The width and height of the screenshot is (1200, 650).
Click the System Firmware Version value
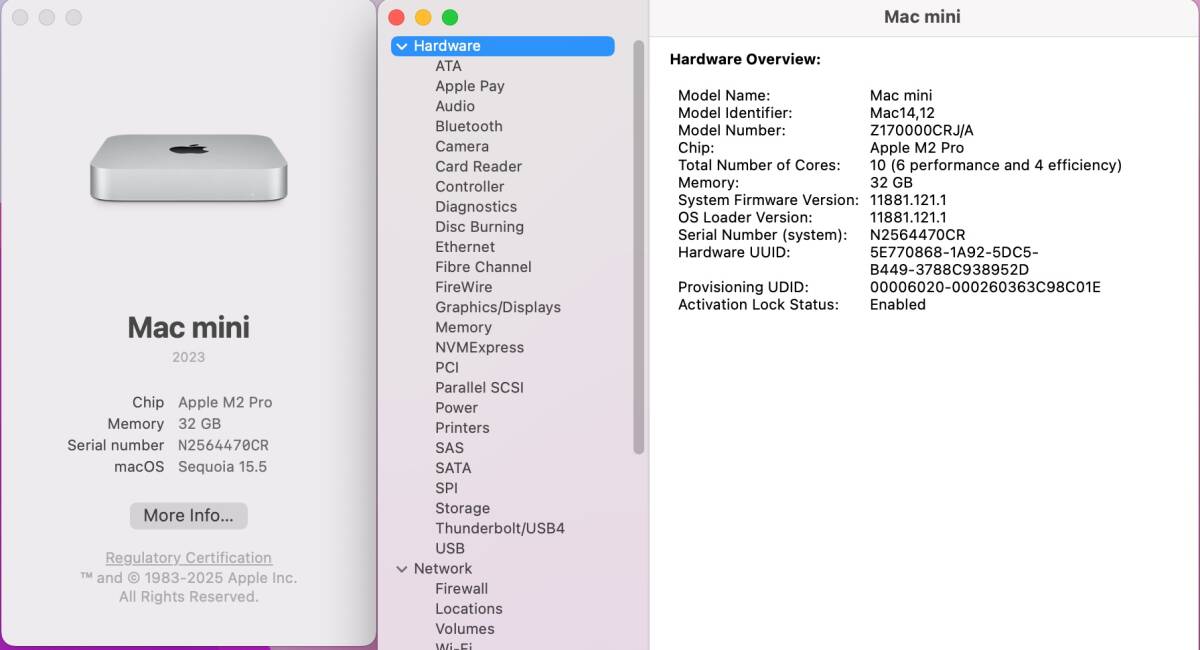908,200
